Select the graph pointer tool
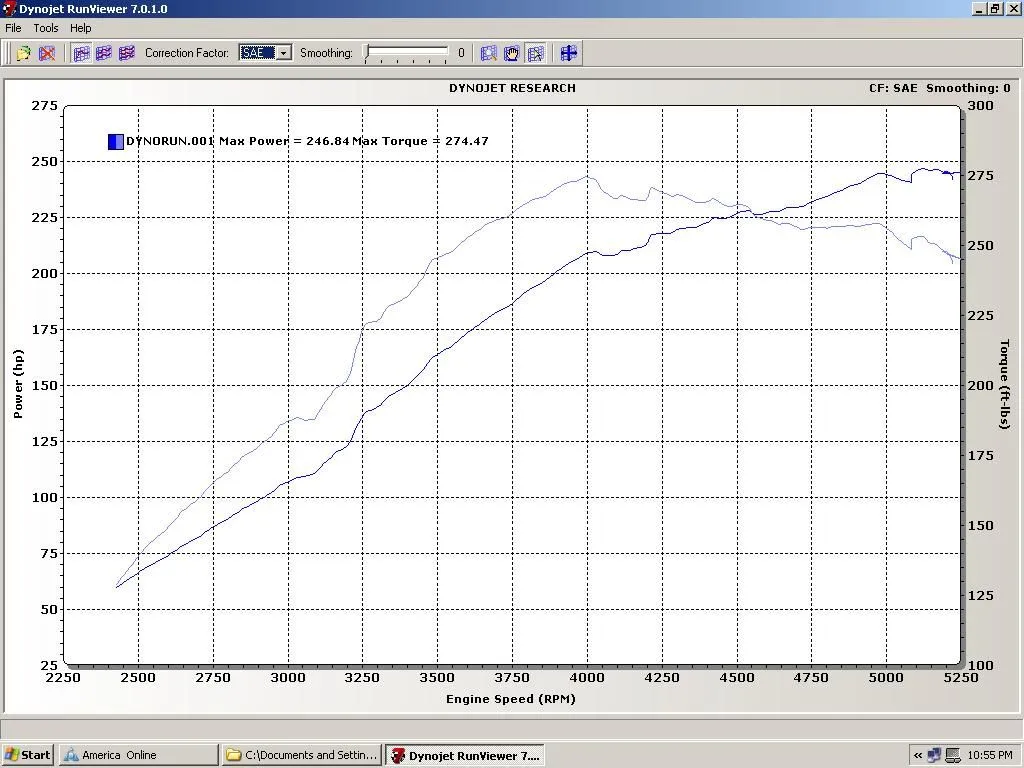Viewport: 1024px width, 768px height. [536, 53]
